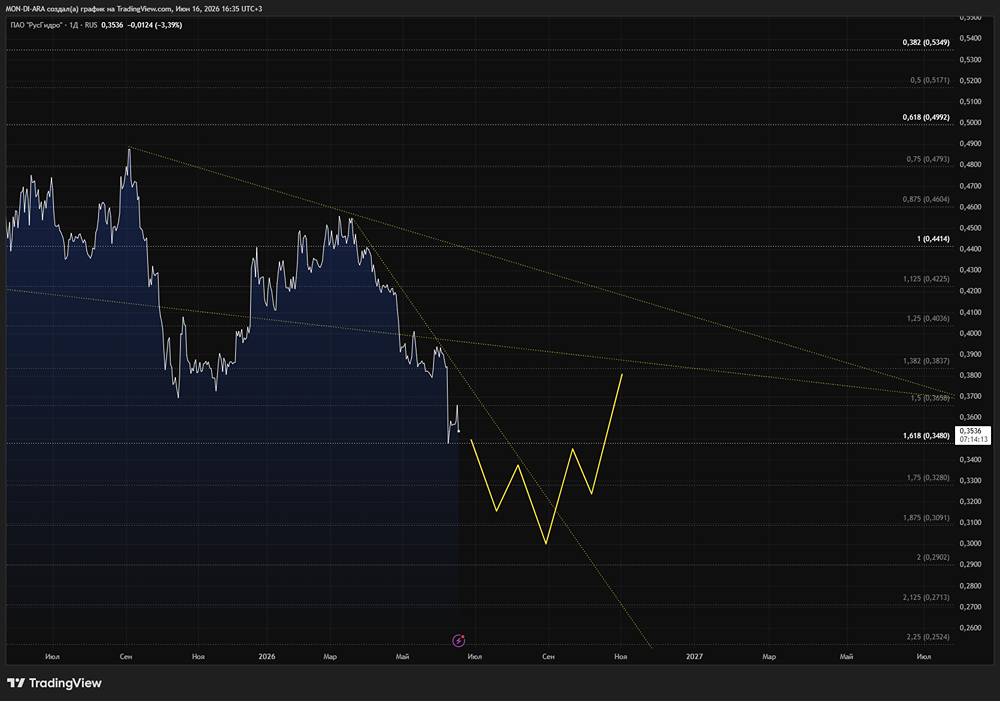
Task: Click the 0,5200 price axis tick
Action: tap(970, 80)
